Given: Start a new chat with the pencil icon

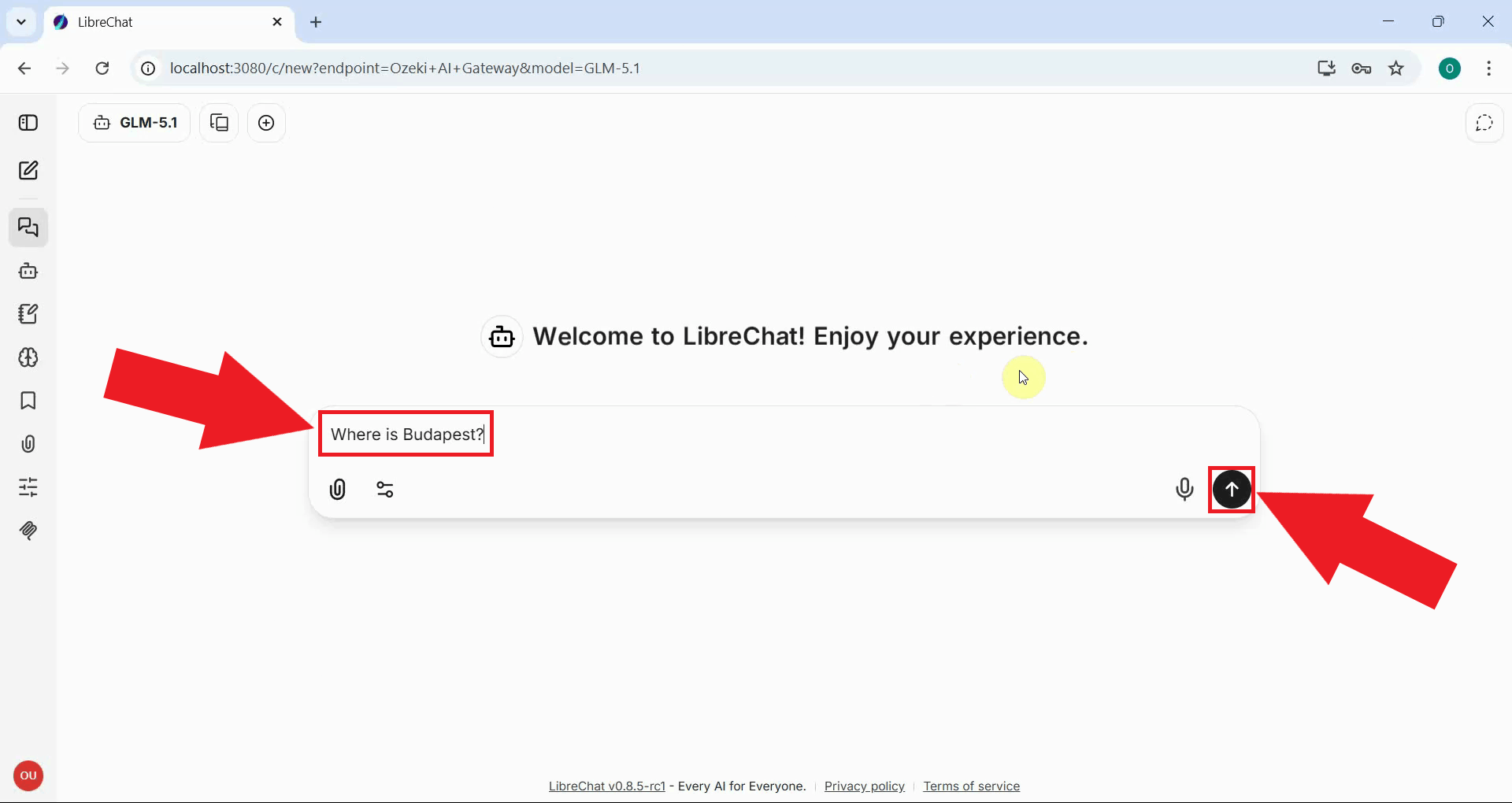Looking at the screenshot, I should coord(28,169).
